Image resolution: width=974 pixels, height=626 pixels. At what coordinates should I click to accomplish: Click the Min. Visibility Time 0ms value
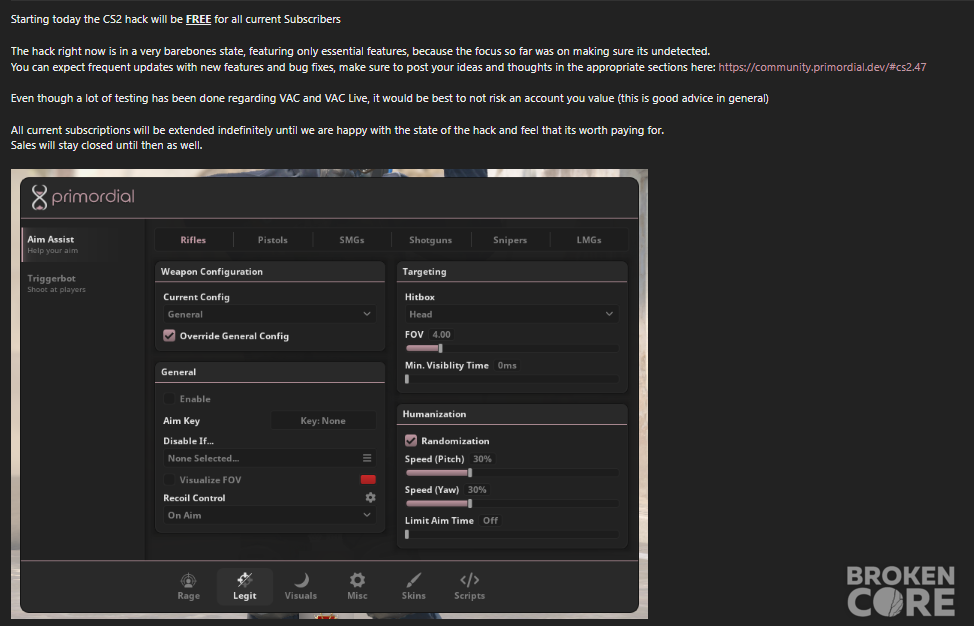coord(507,365)
